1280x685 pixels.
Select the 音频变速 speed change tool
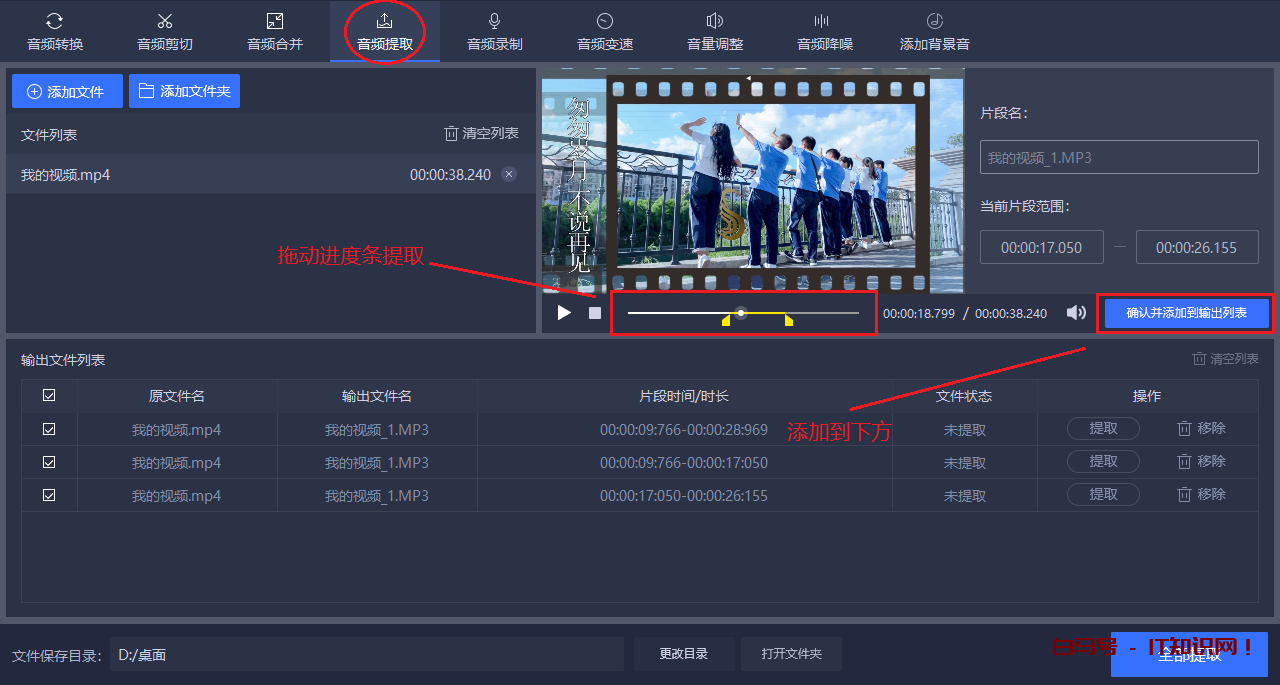pyautogui.click(x=605, y=32)
